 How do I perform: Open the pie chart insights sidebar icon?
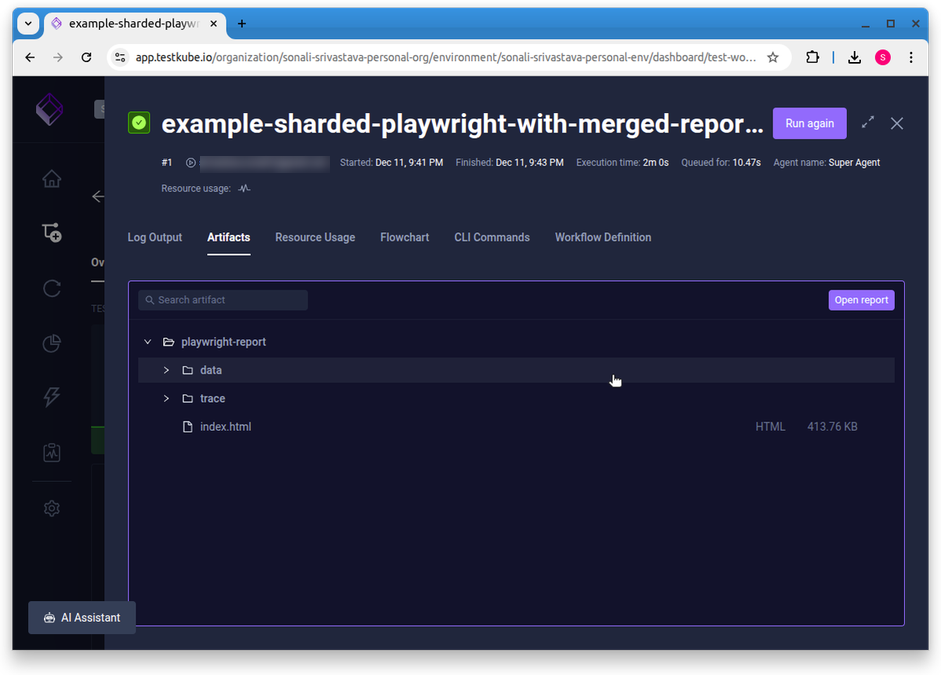coord(52,343)
